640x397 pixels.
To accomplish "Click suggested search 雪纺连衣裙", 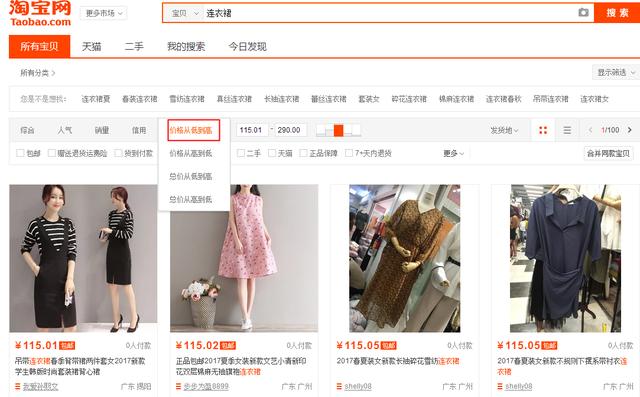I will point(187,99).
